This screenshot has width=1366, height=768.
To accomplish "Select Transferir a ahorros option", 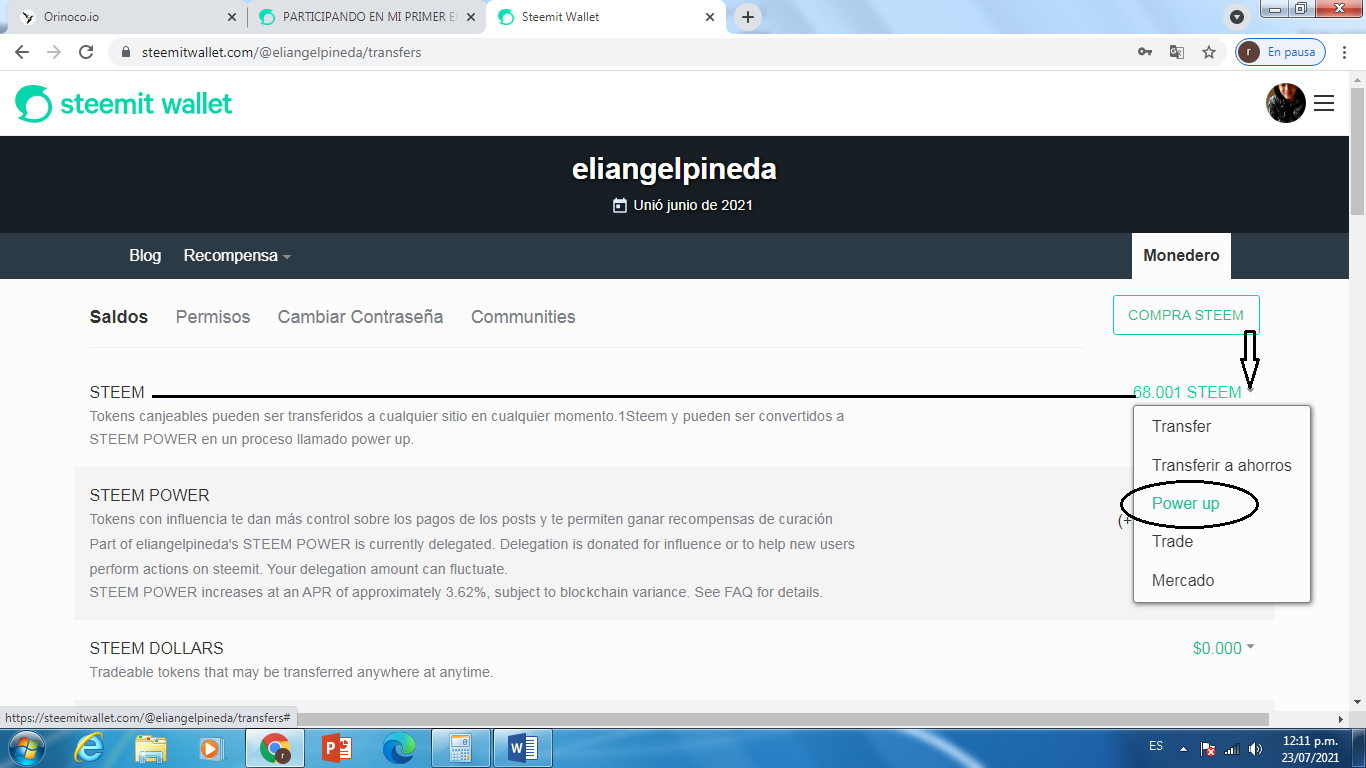I will (x=1222, y=465).
